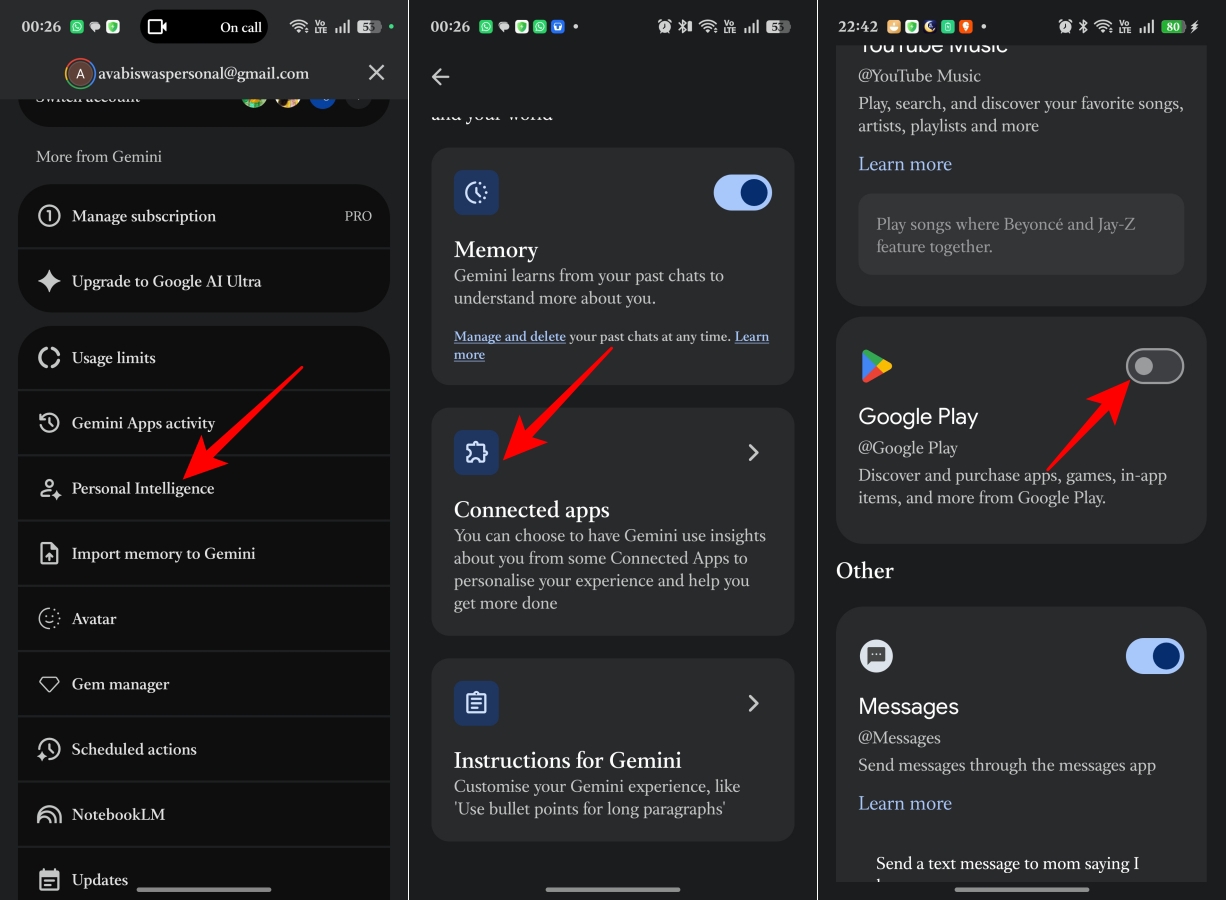Tap the Instructions for Gemini clipboard icon
Image resolution: width=1226 pixels, height=900 pixels.
(476, 703)
